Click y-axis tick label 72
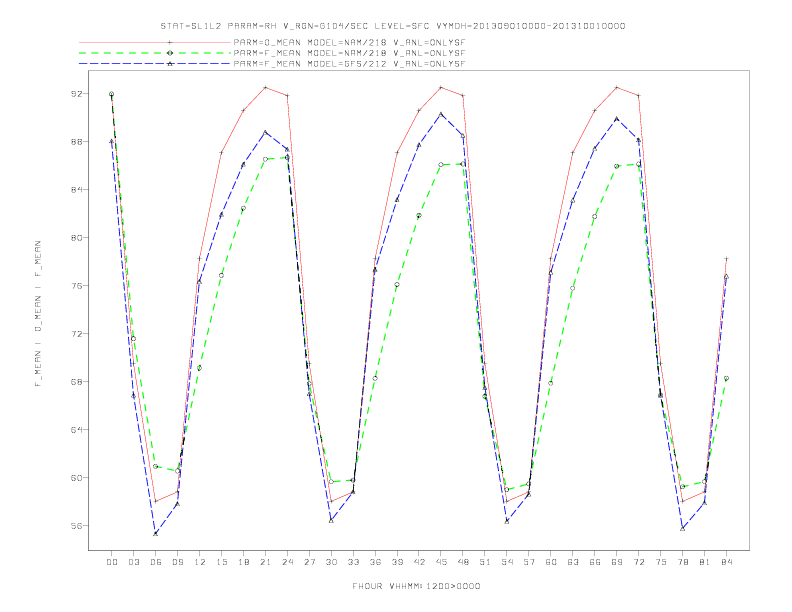 [76, 334]
